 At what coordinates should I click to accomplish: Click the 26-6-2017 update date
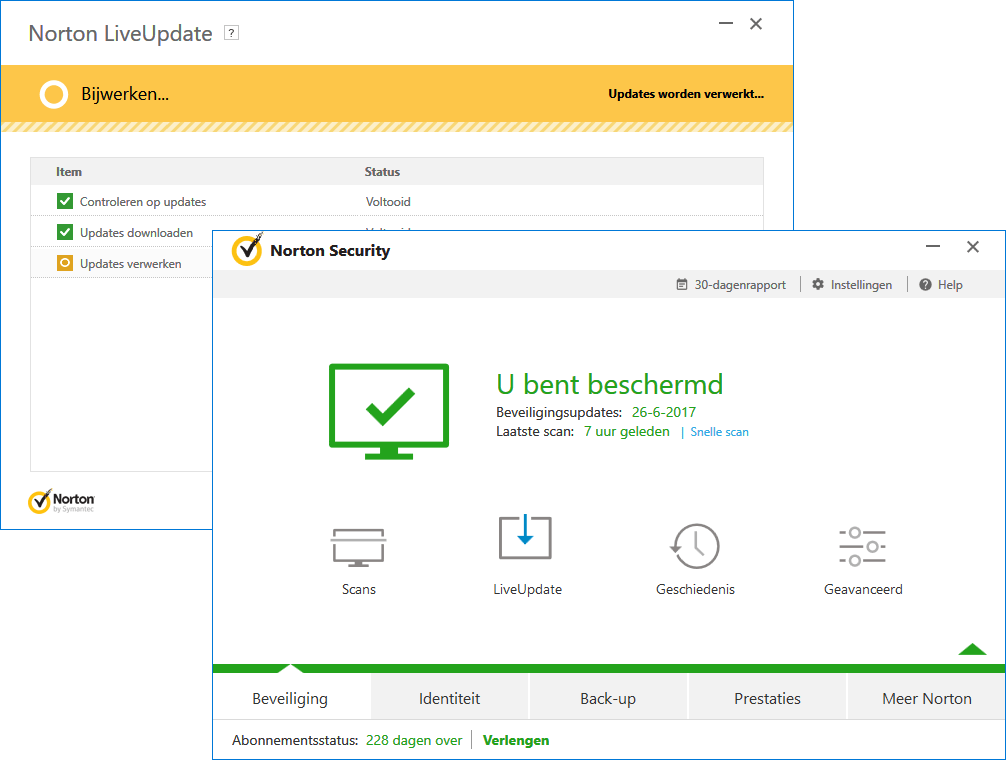[663, 412]
